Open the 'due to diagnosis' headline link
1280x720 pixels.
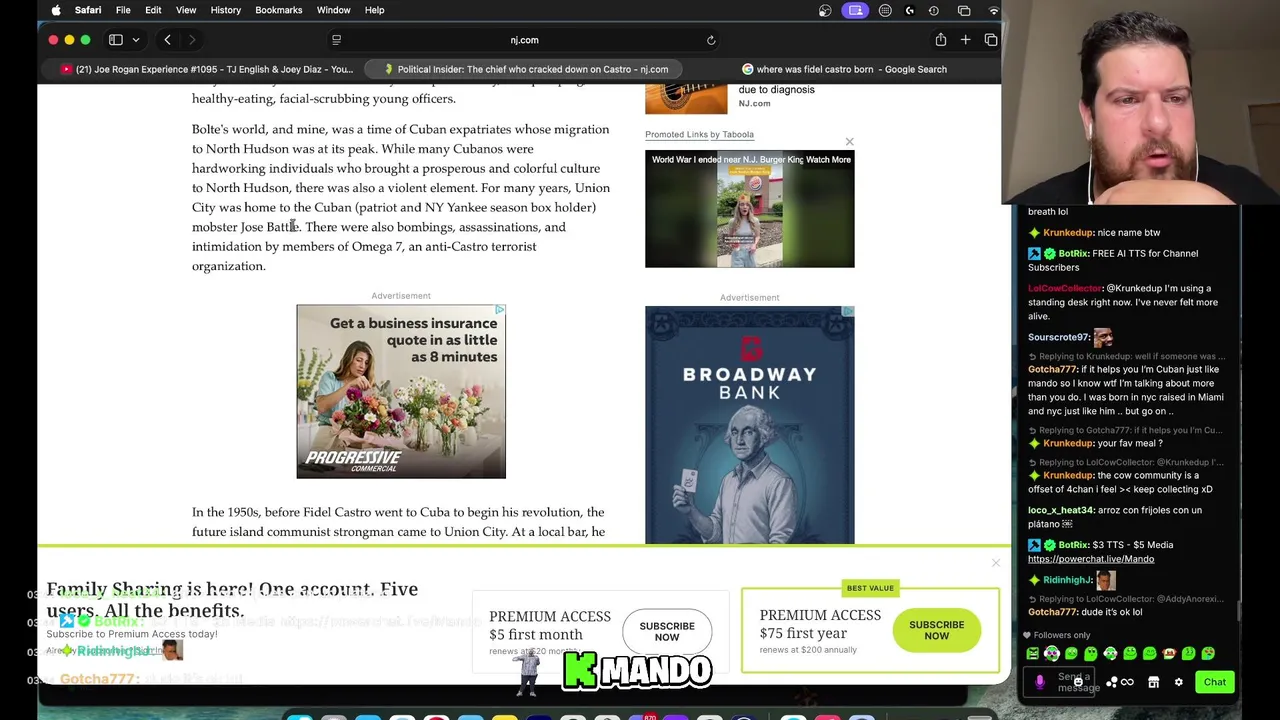coord(776,89)
